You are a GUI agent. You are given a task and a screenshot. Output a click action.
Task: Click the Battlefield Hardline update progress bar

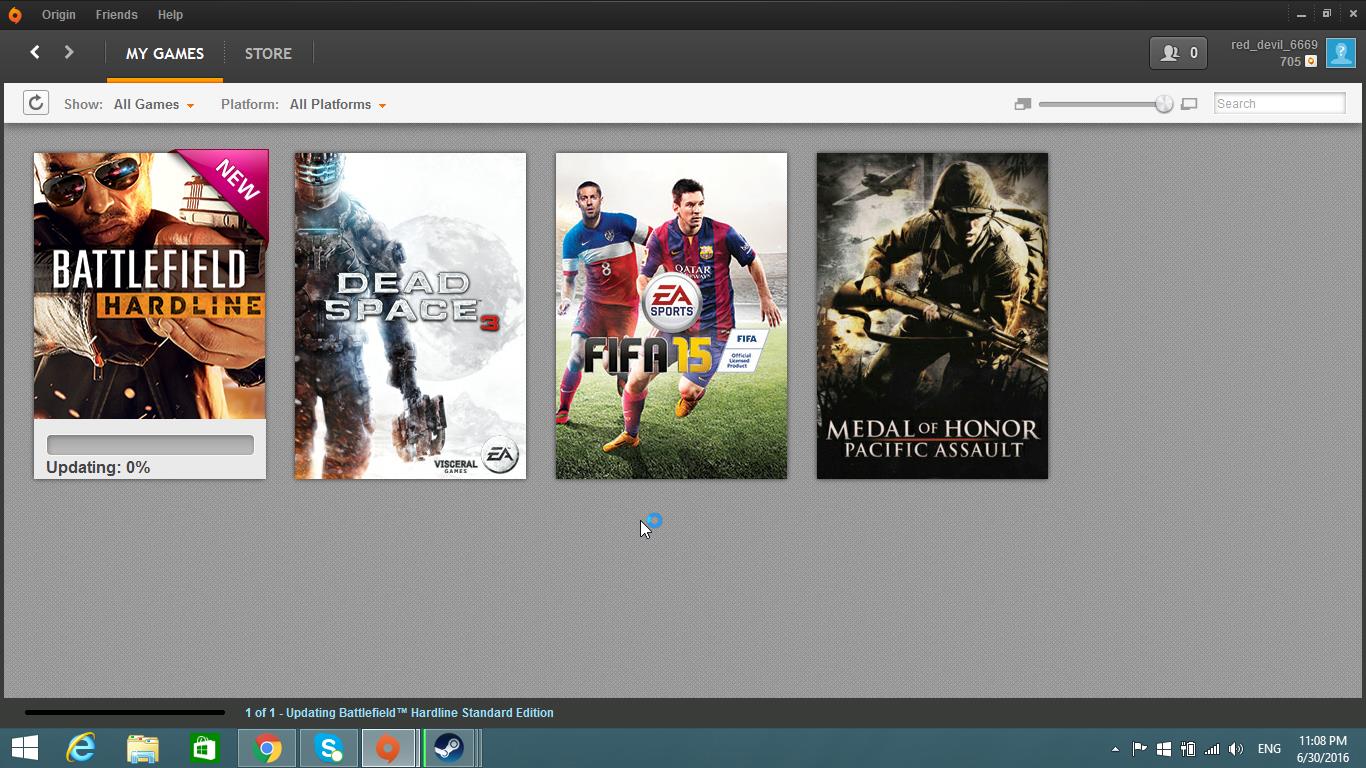[x=150, y=445]
